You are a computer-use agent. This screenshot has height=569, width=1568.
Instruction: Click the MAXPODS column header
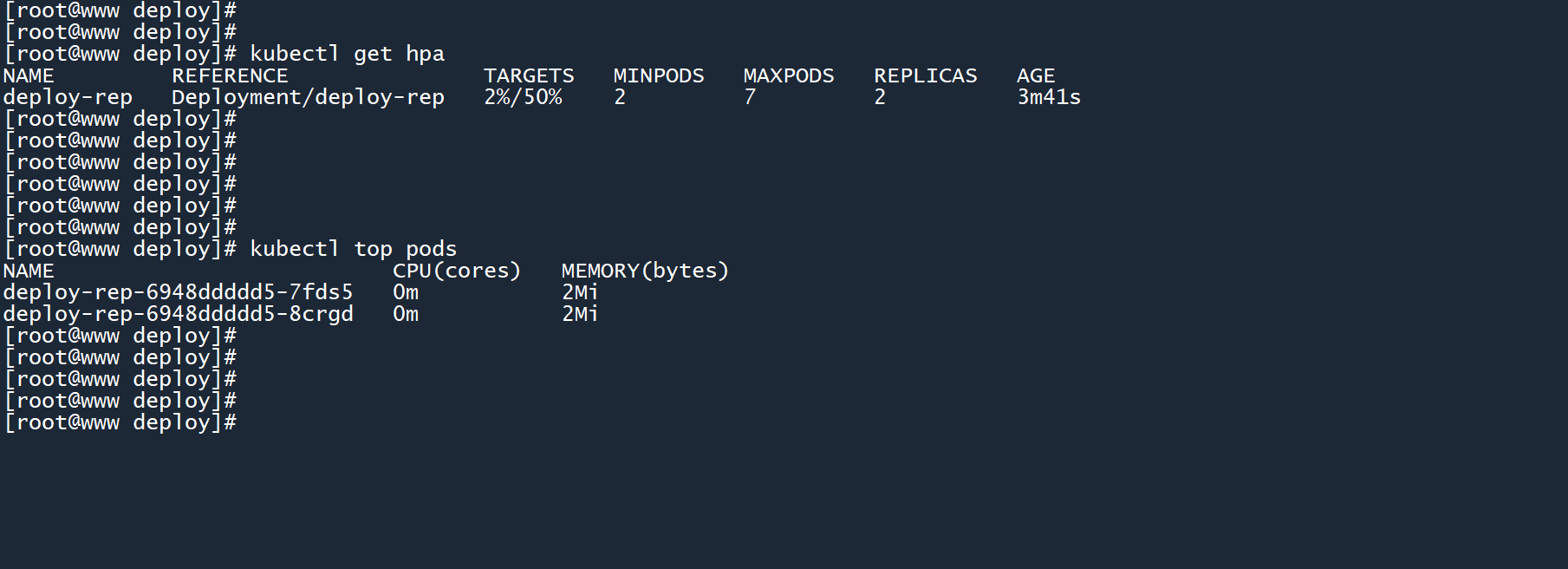[789, 76]
